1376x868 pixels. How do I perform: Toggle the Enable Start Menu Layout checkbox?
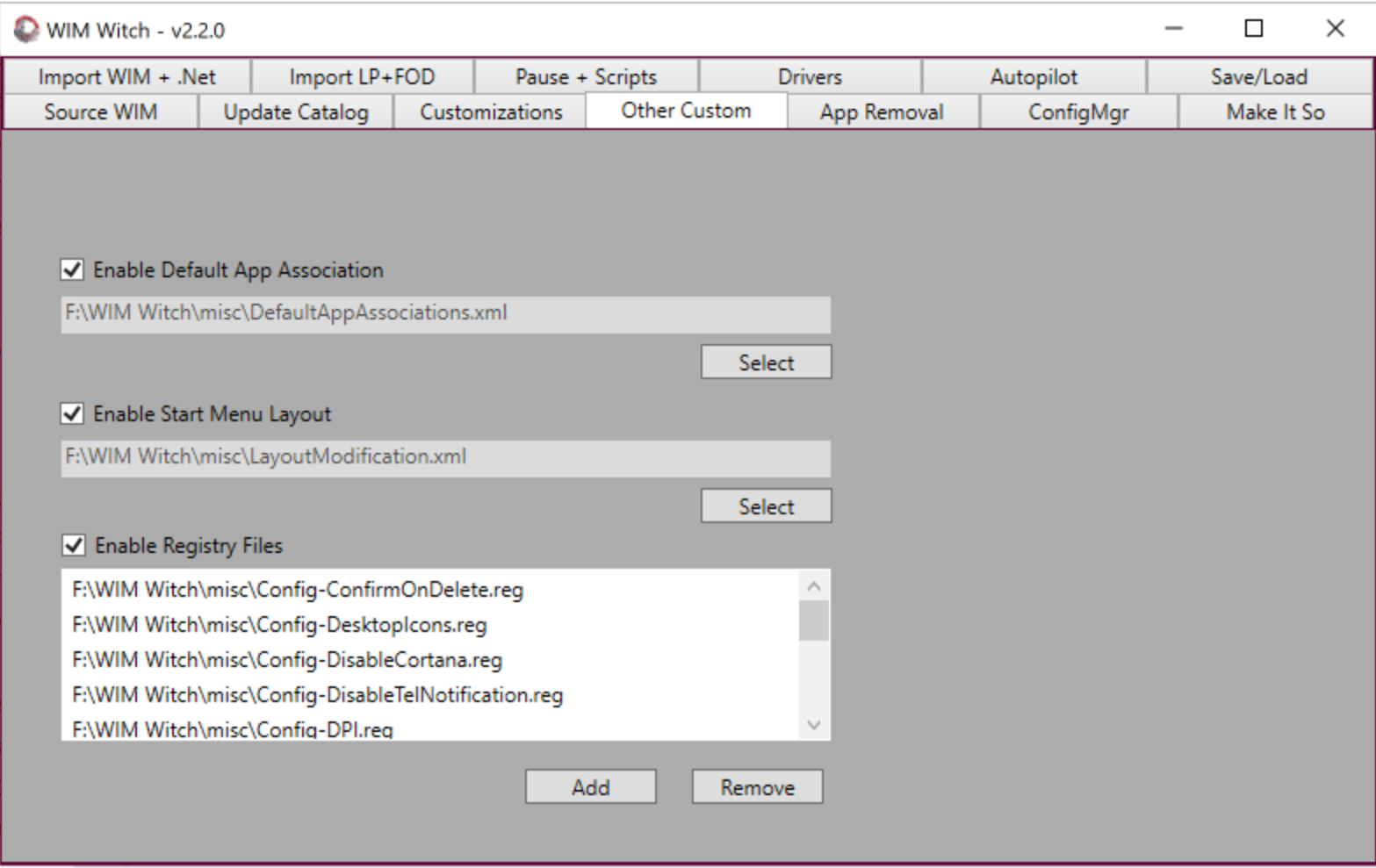tap(73, 414)
